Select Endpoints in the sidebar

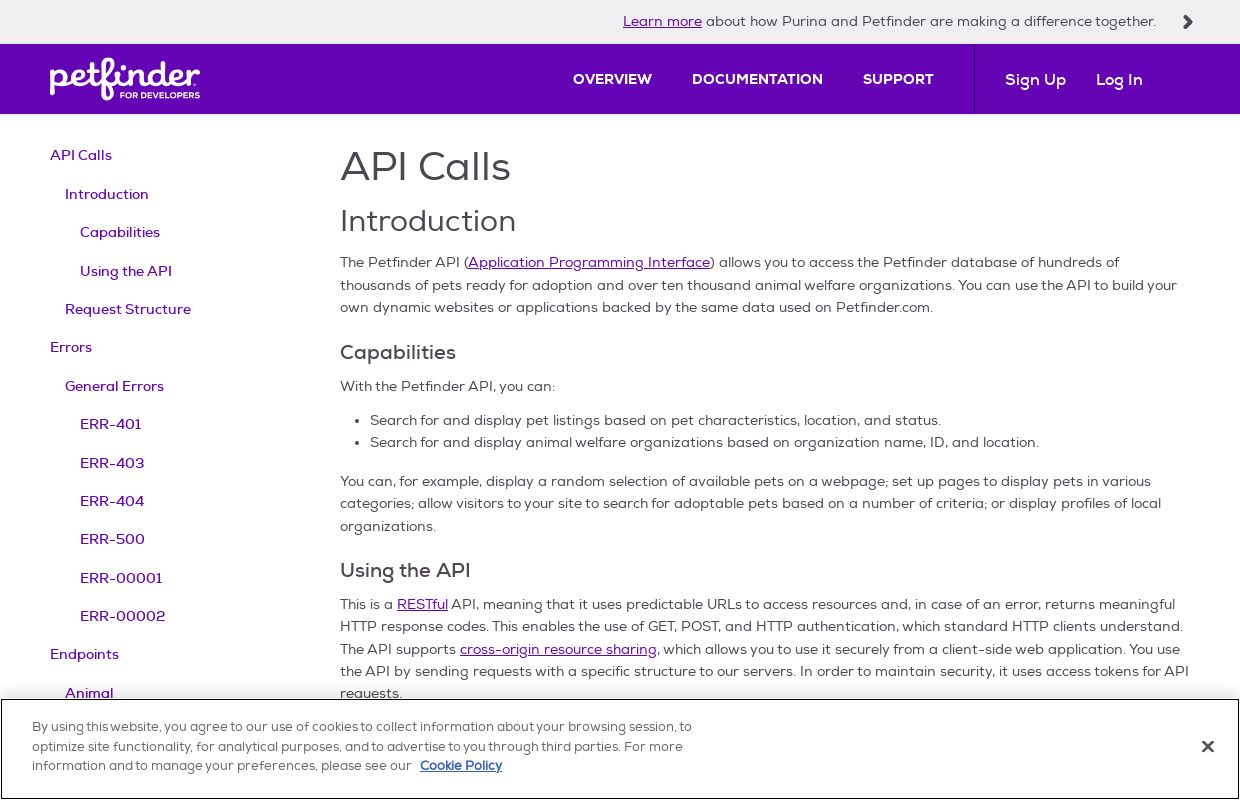(x=84, y=654)
